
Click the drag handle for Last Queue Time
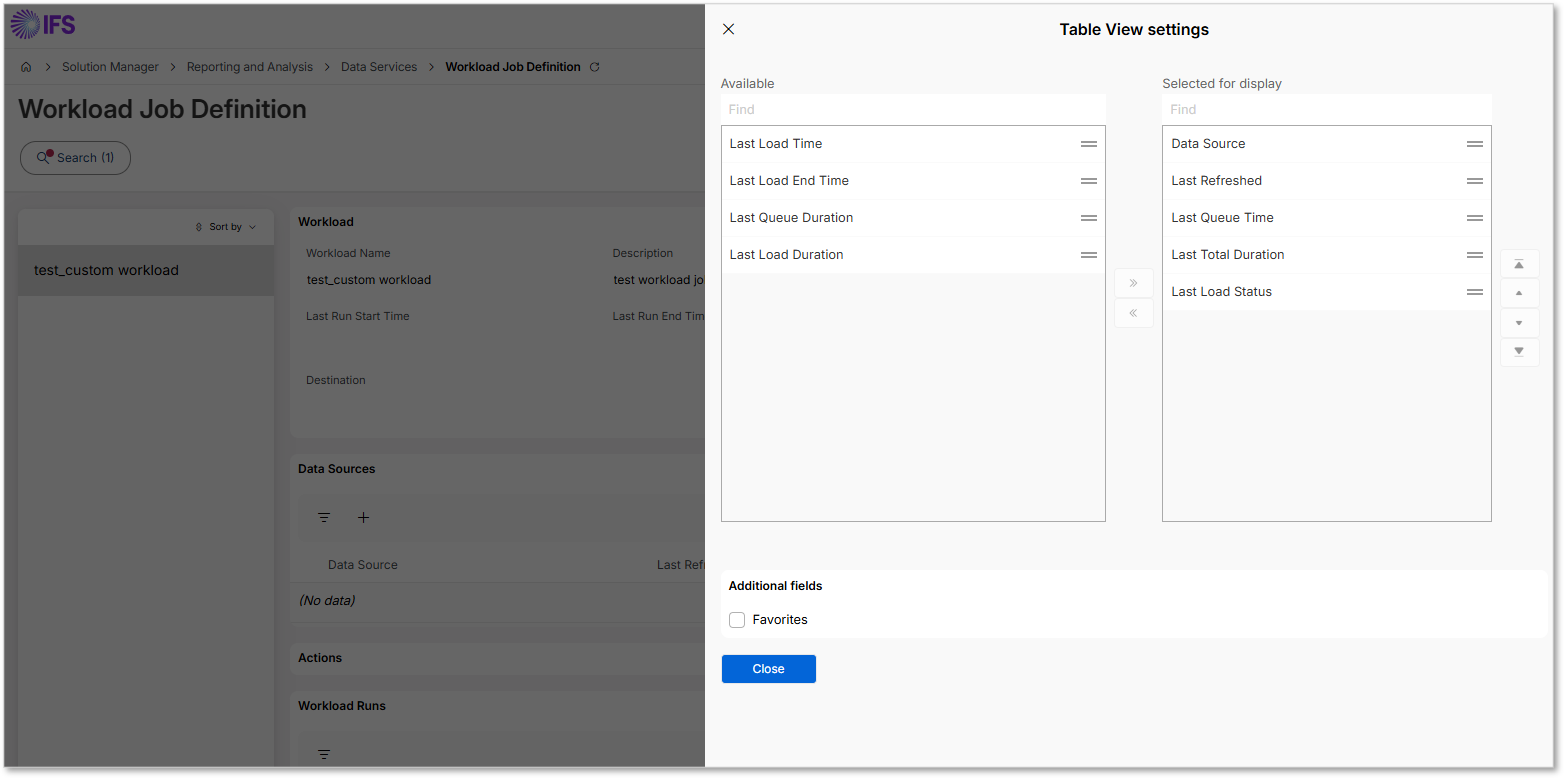(x=1475, y=218)
